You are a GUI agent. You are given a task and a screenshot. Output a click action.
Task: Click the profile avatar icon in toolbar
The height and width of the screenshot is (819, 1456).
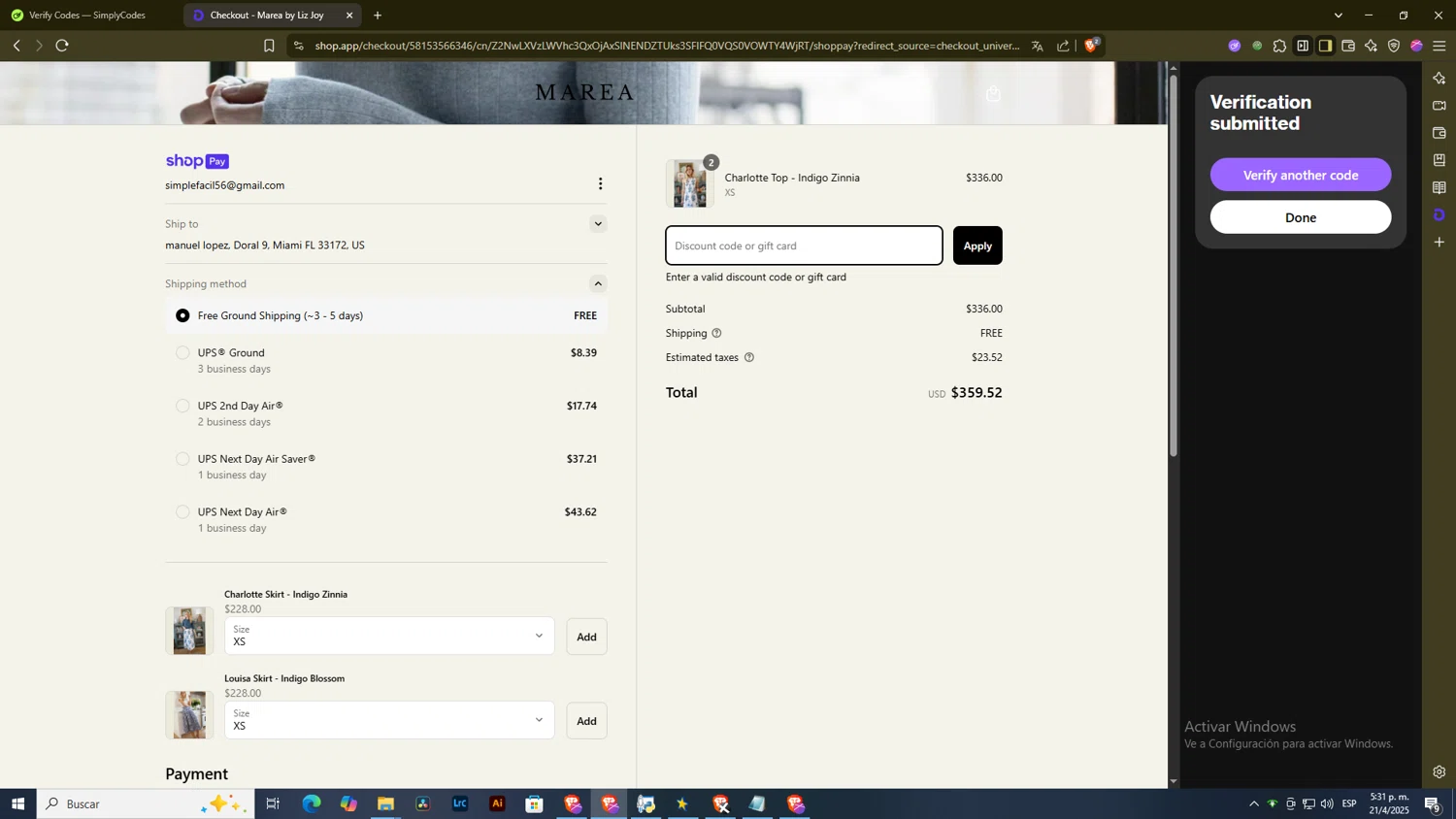pos(1416,46)
